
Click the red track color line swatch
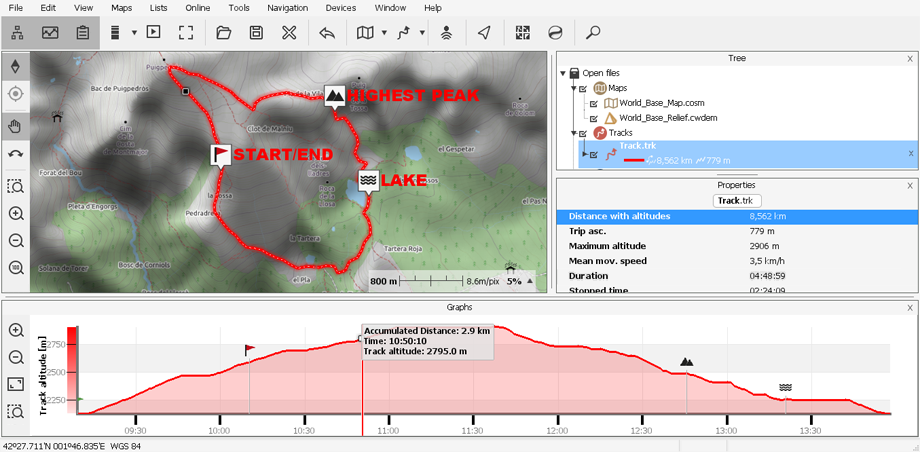coord(632,160)
